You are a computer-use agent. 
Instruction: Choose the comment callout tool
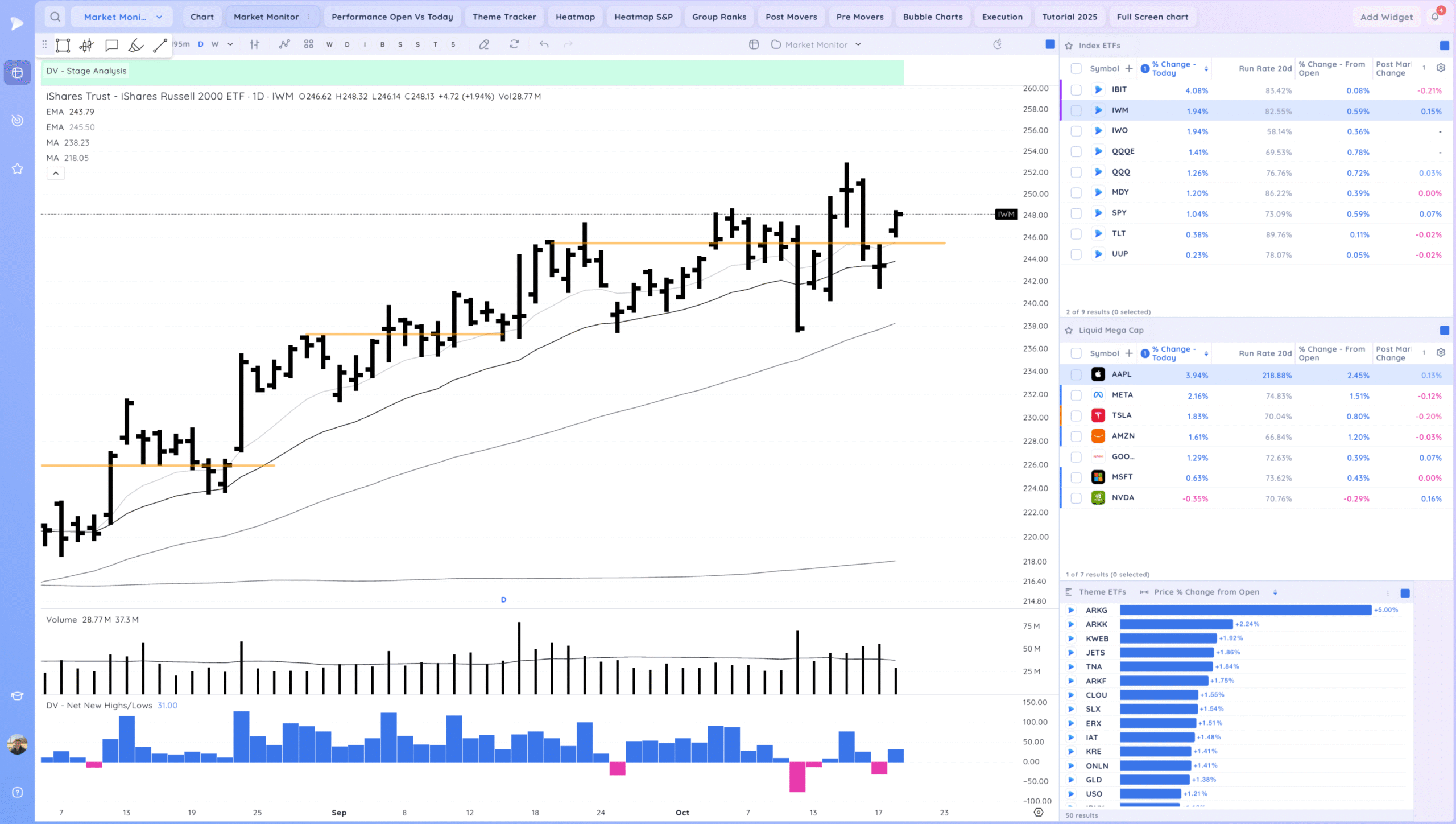coord(111,46)
